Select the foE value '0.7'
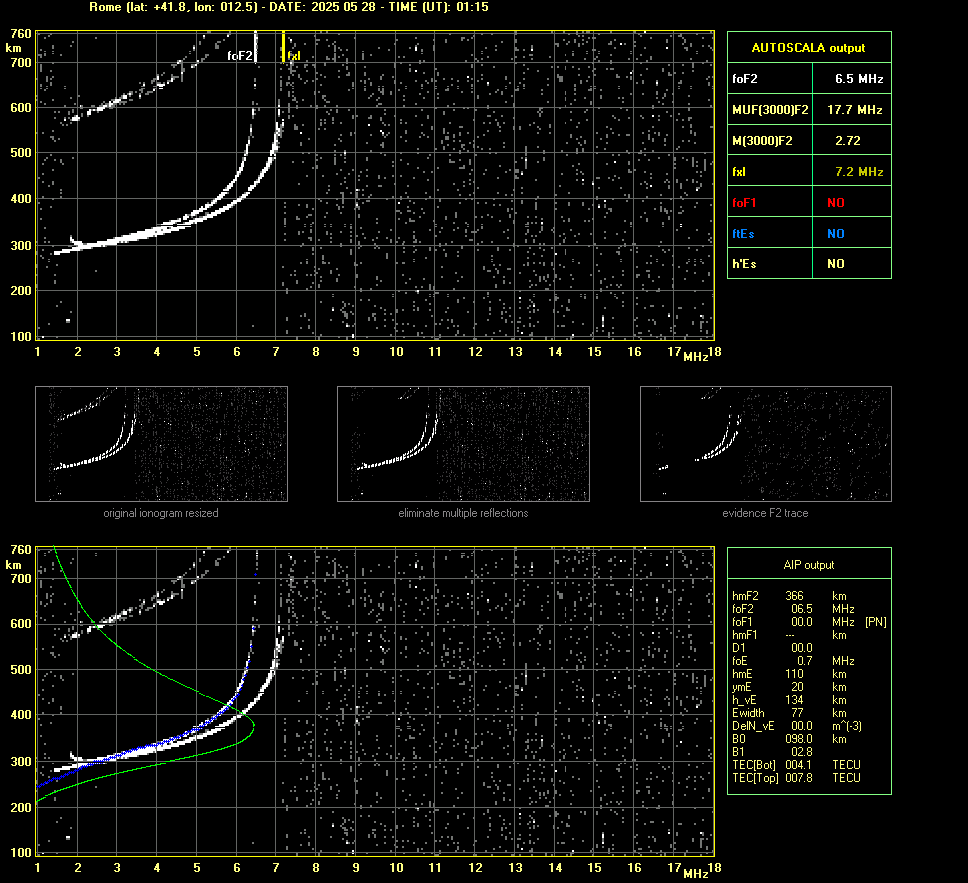 [x=804, y=661]
